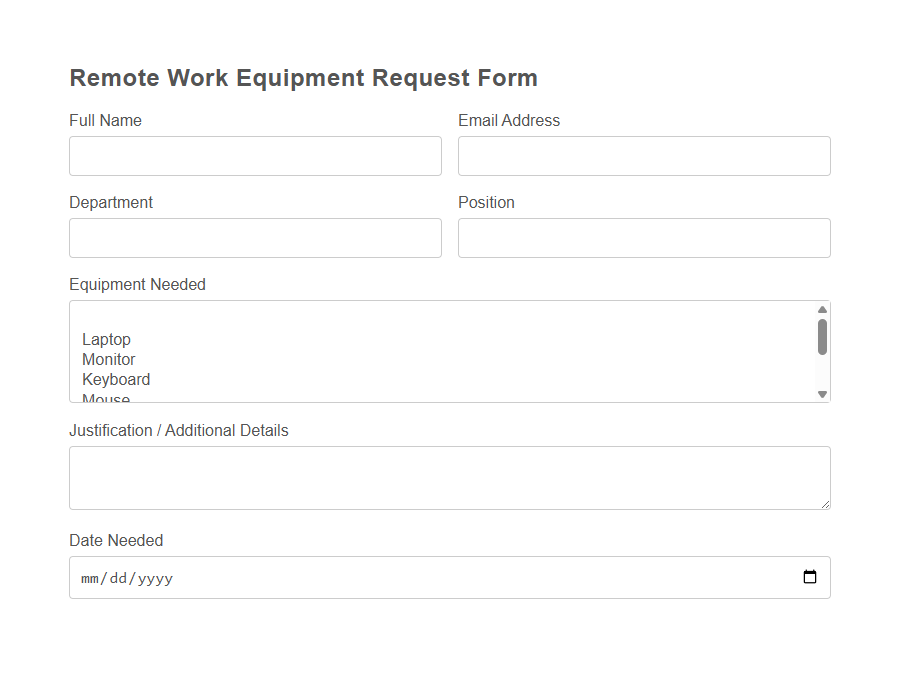This screenshot has width=900, height=681.
Task: Open the date picker calendar icon
Action: tap(809, 576)
